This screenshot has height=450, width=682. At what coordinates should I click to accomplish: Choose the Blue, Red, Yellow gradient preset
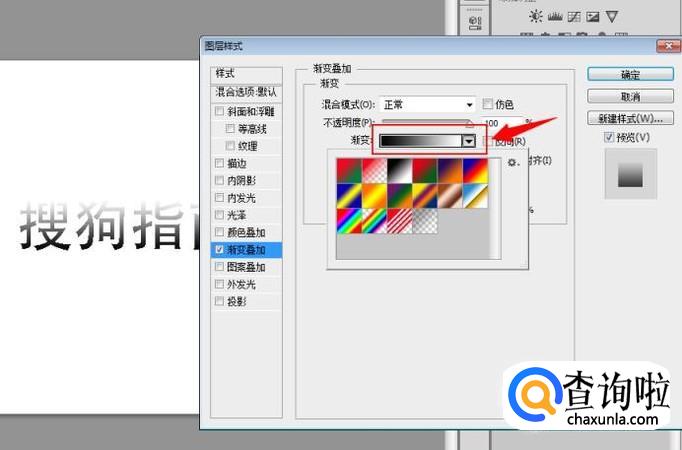click(x=475, y=171)
